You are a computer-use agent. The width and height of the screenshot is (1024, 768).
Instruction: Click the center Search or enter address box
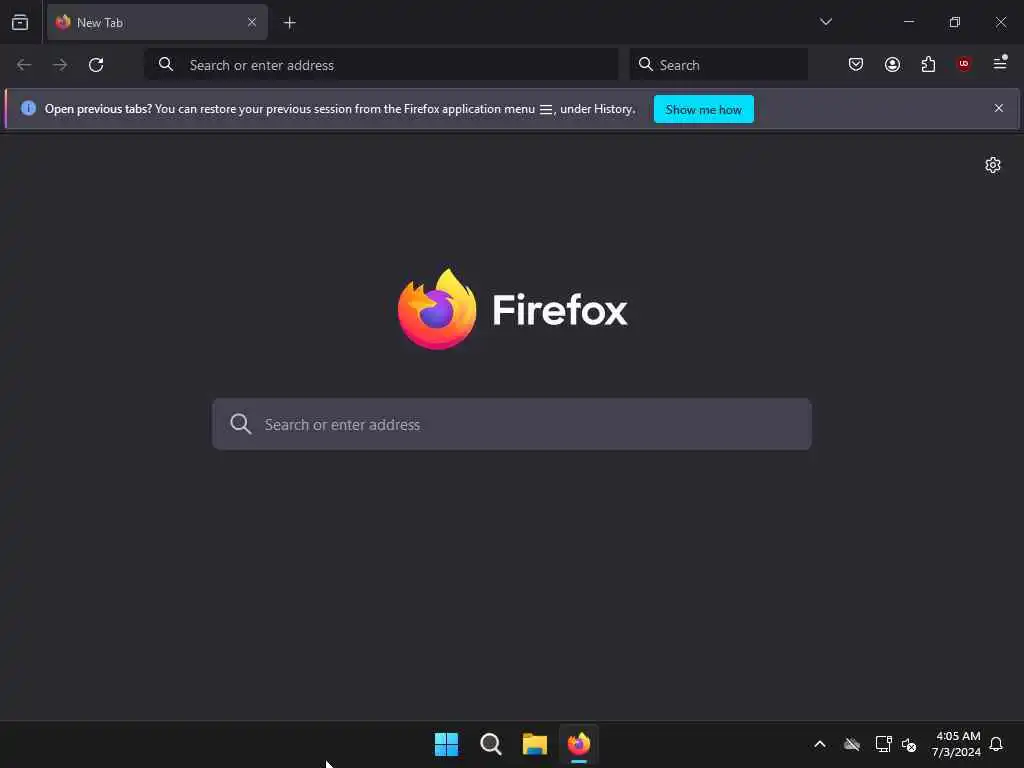click(512, 424)
